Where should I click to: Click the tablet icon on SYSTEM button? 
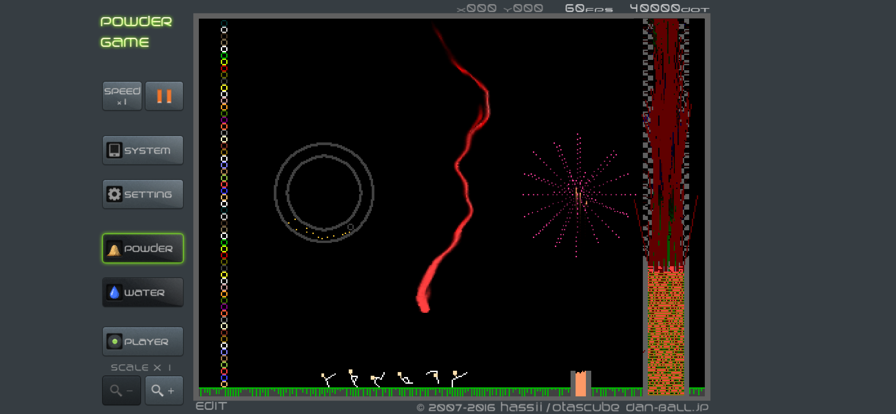click(x=114, y=150)
